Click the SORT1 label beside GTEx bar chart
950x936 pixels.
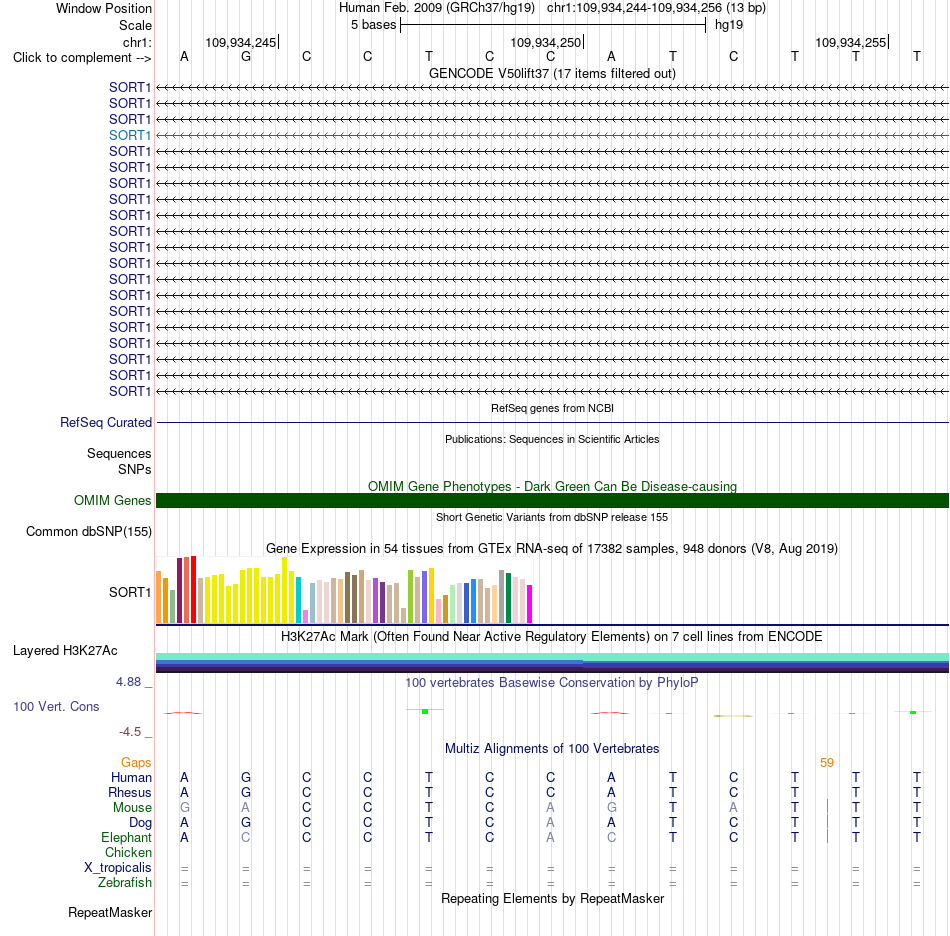tap(130, 592)
